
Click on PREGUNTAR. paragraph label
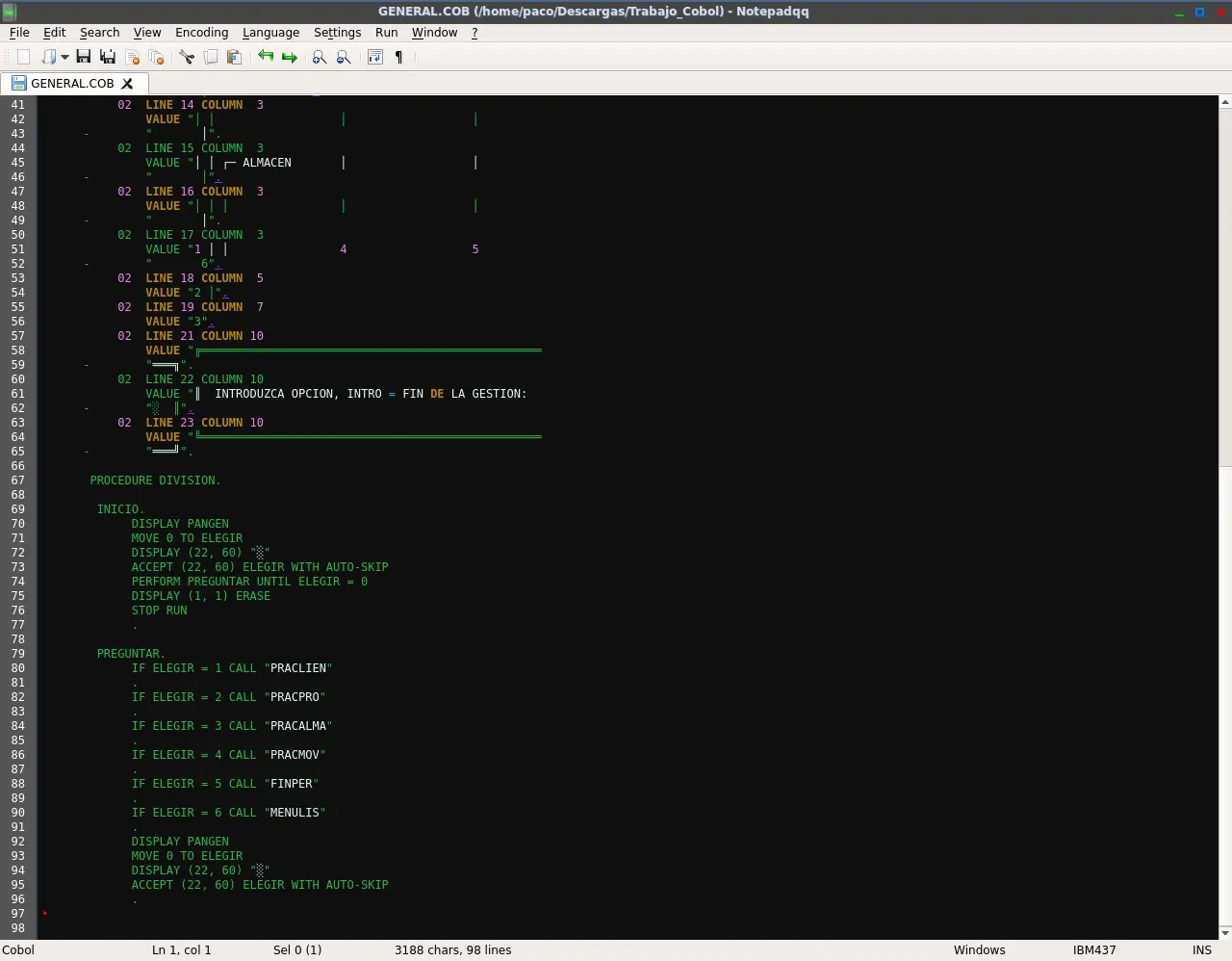click(131, 654)
